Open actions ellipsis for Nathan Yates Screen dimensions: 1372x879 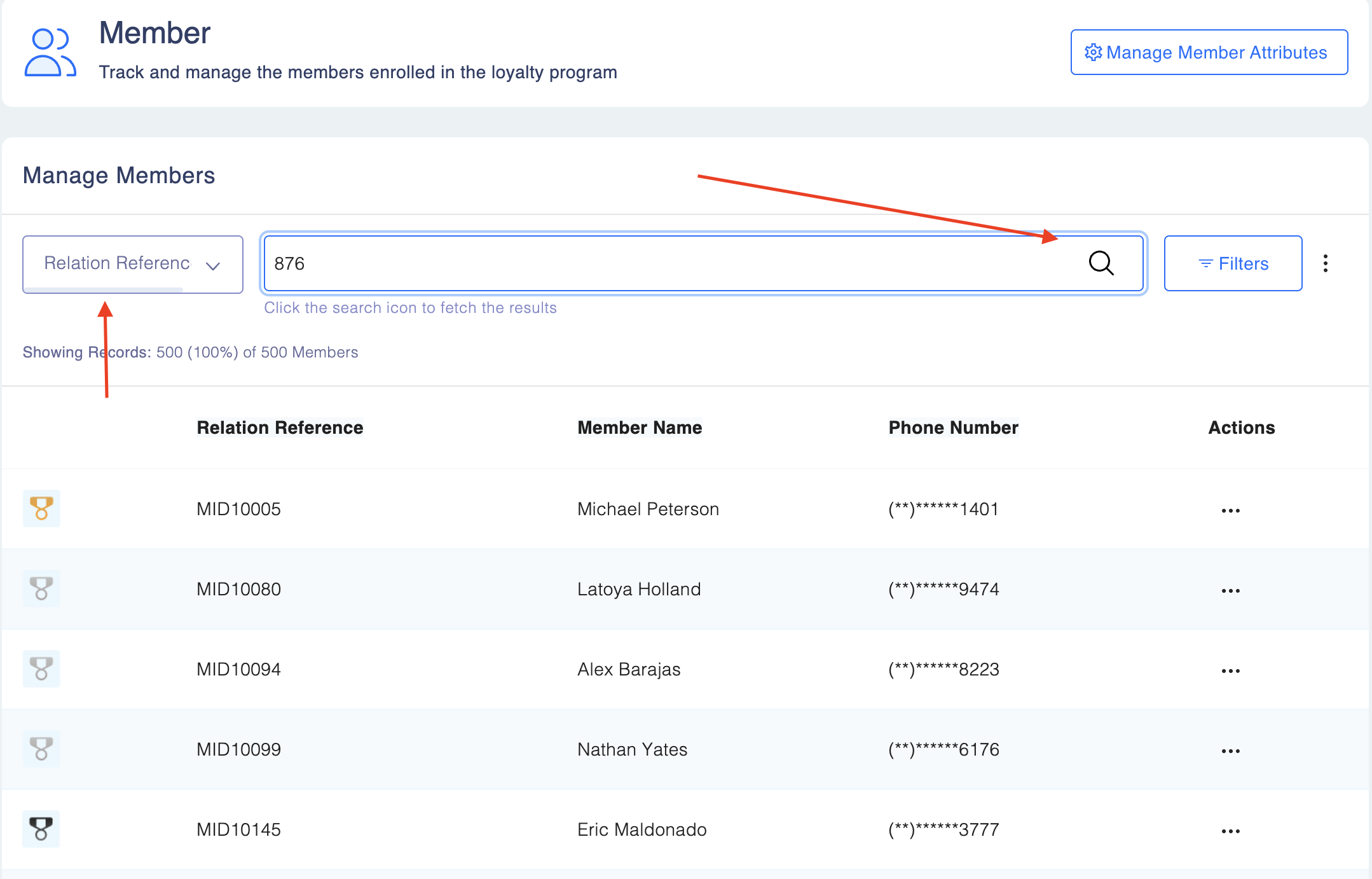pyautogui.click(x=1230, y=751)
